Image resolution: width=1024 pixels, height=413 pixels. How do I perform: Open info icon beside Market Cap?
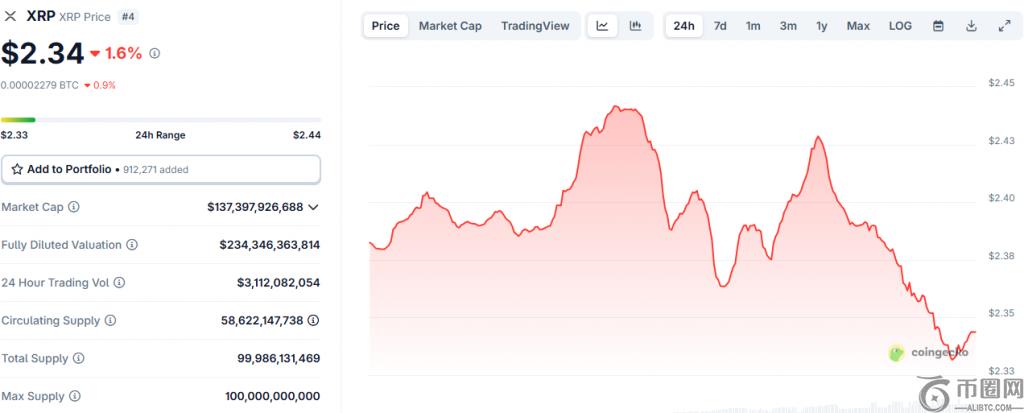[x=74, y=207]
